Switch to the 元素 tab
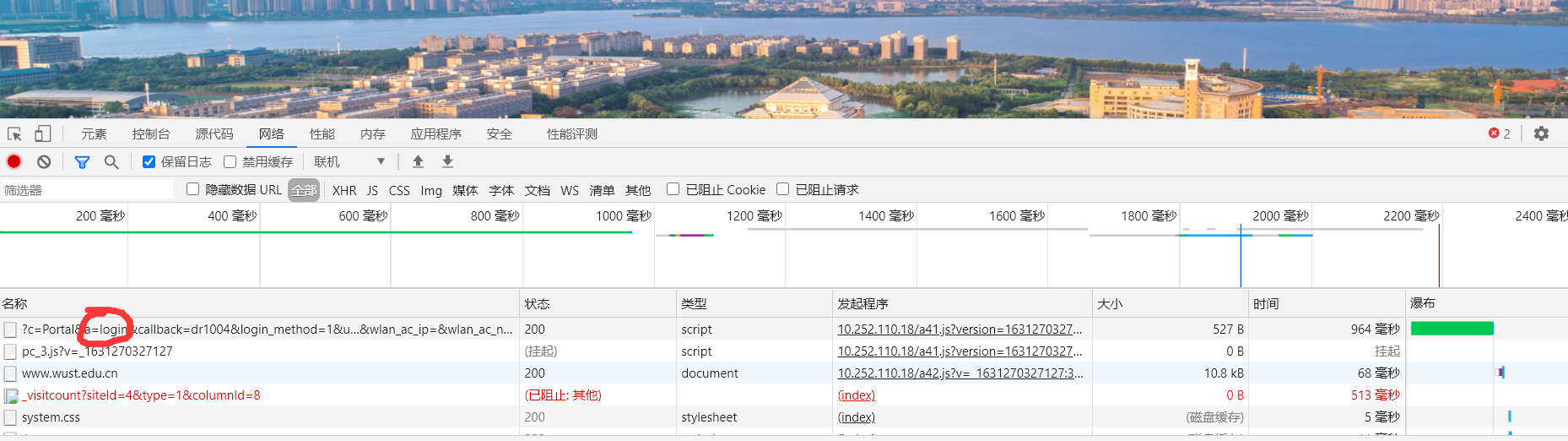 click(94, 133)
